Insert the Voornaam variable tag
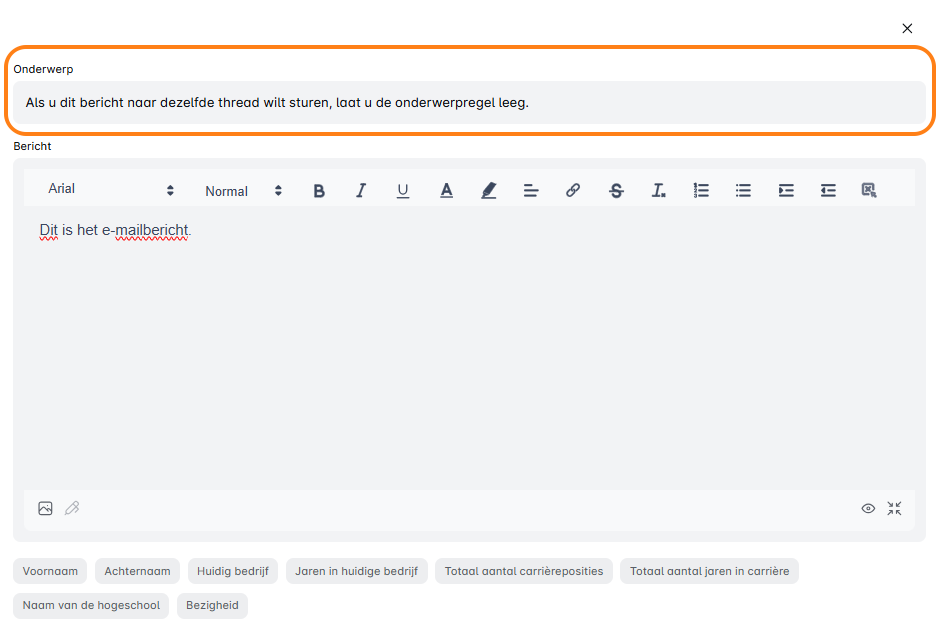 50,571
